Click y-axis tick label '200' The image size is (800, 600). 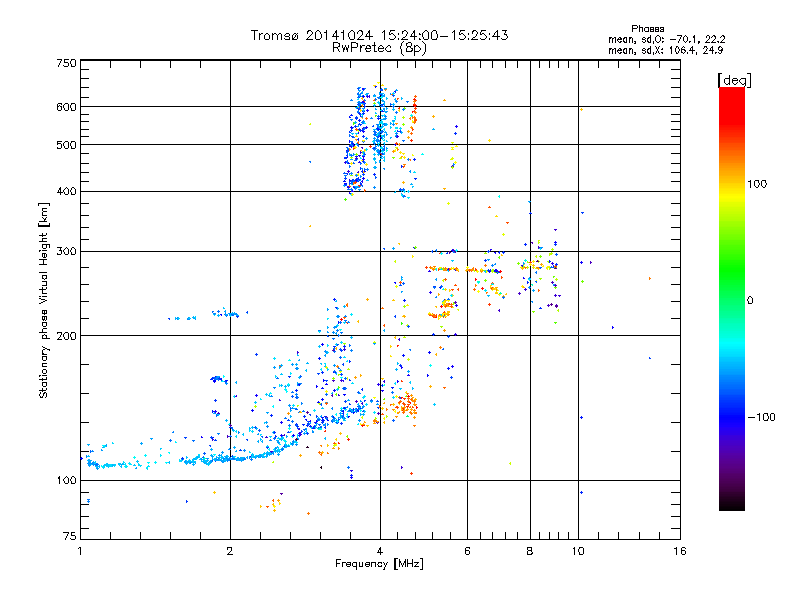66,336
